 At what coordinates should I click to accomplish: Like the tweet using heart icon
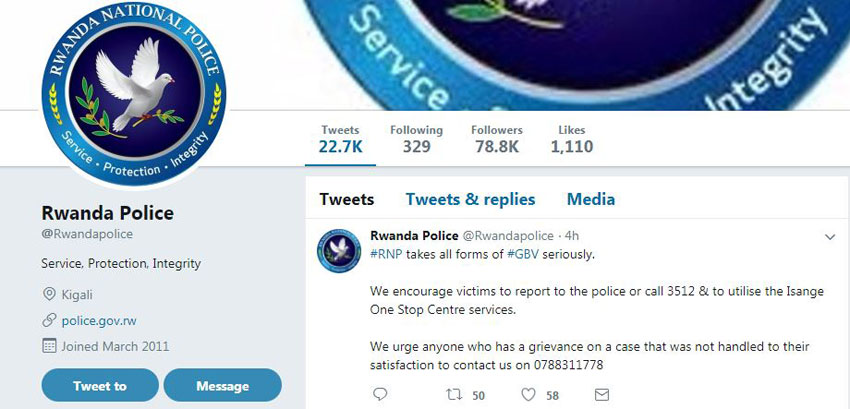529,395
